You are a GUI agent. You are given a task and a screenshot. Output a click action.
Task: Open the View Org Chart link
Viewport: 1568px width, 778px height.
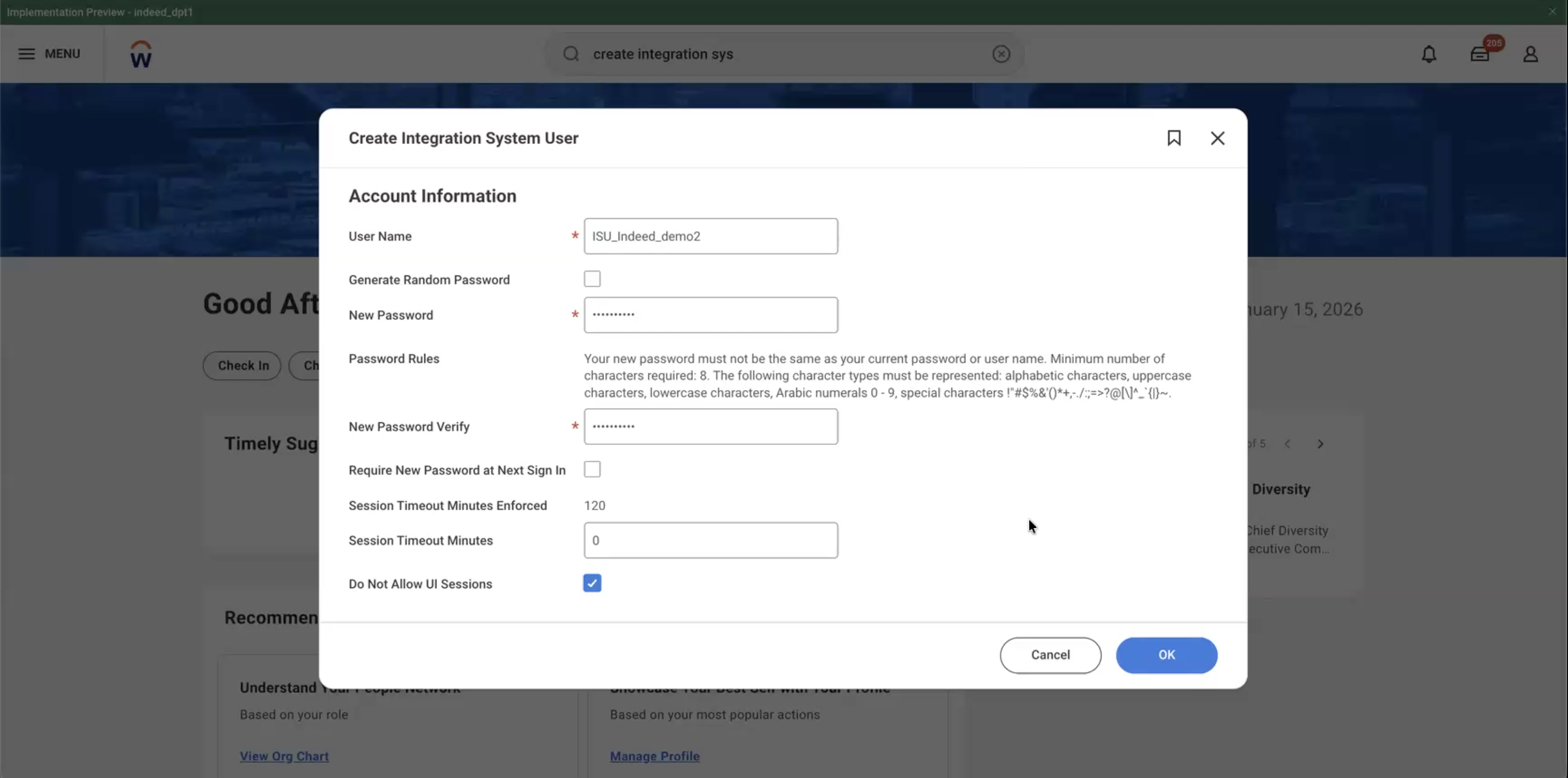coord(283,756)
